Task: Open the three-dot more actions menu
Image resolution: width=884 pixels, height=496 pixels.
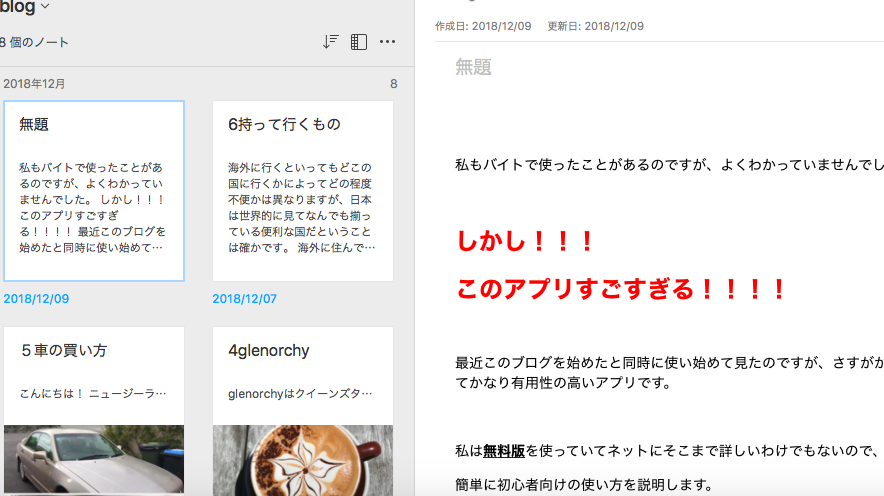Action: point(387,42)
